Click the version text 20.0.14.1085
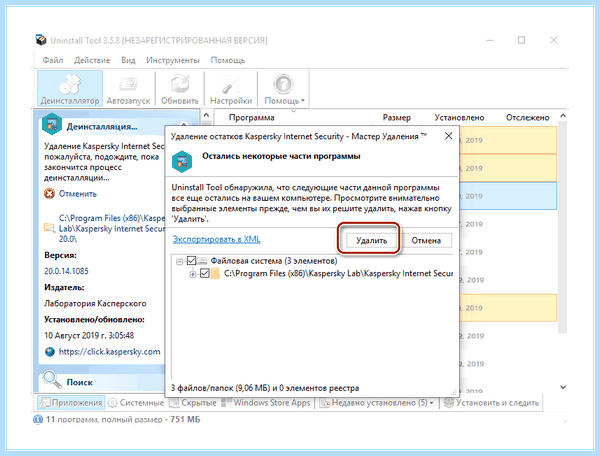The height and width of the screenshot is (456, 600). point(66,271)
